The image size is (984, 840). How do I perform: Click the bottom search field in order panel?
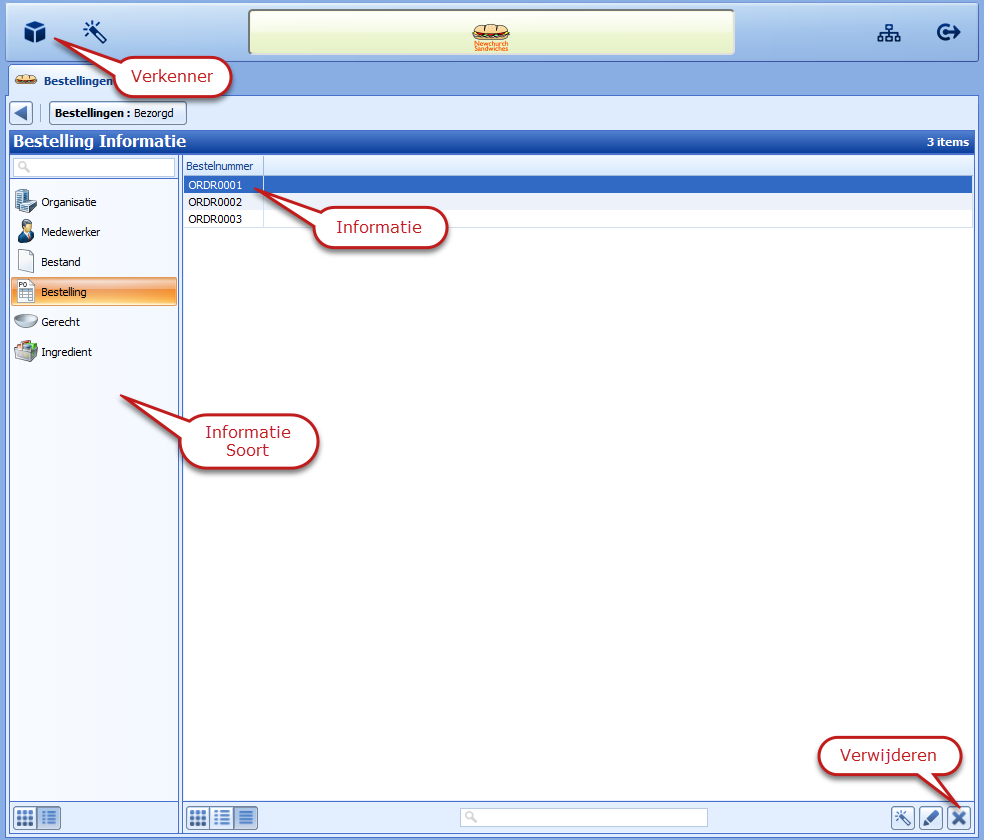(584, 817)
